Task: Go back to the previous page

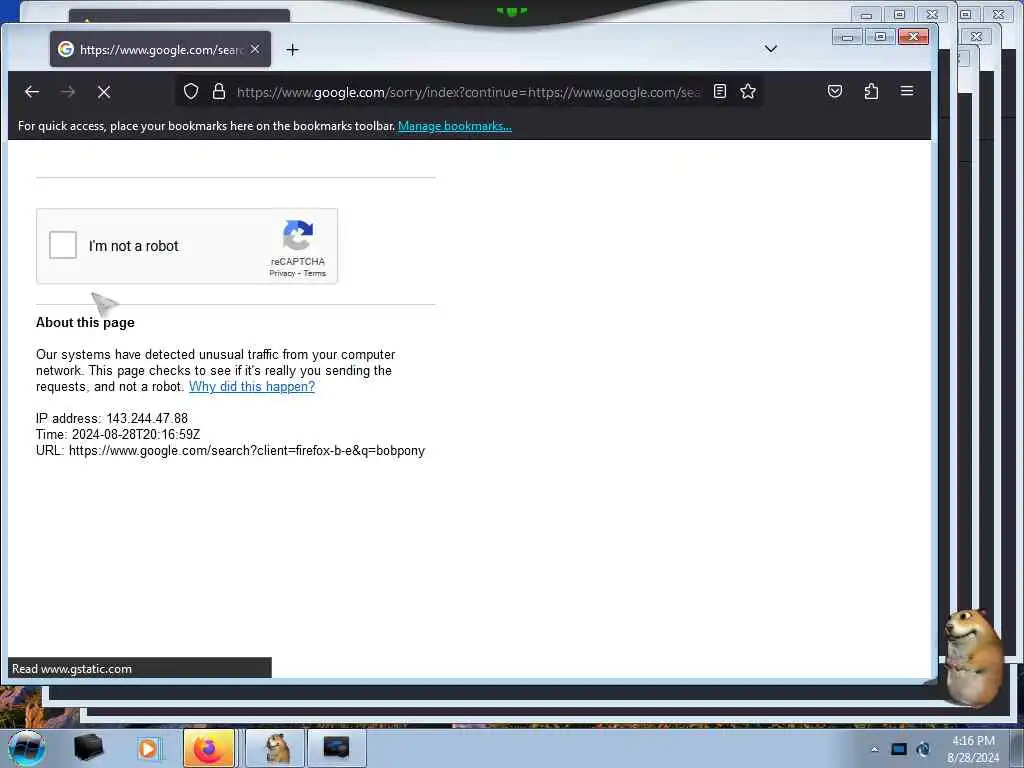Action: point(31,92)
